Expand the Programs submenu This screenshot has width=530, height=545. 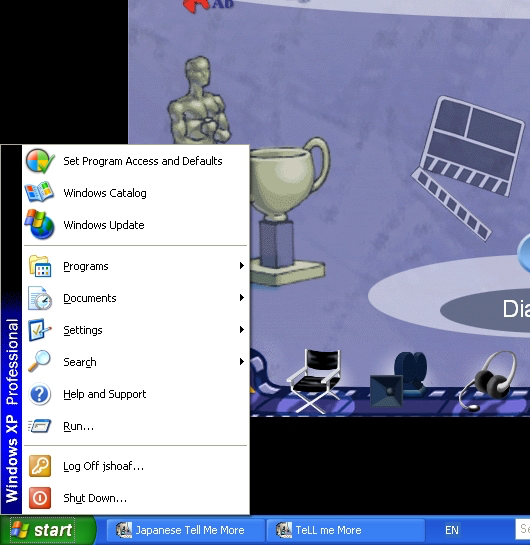pos(136,266)
